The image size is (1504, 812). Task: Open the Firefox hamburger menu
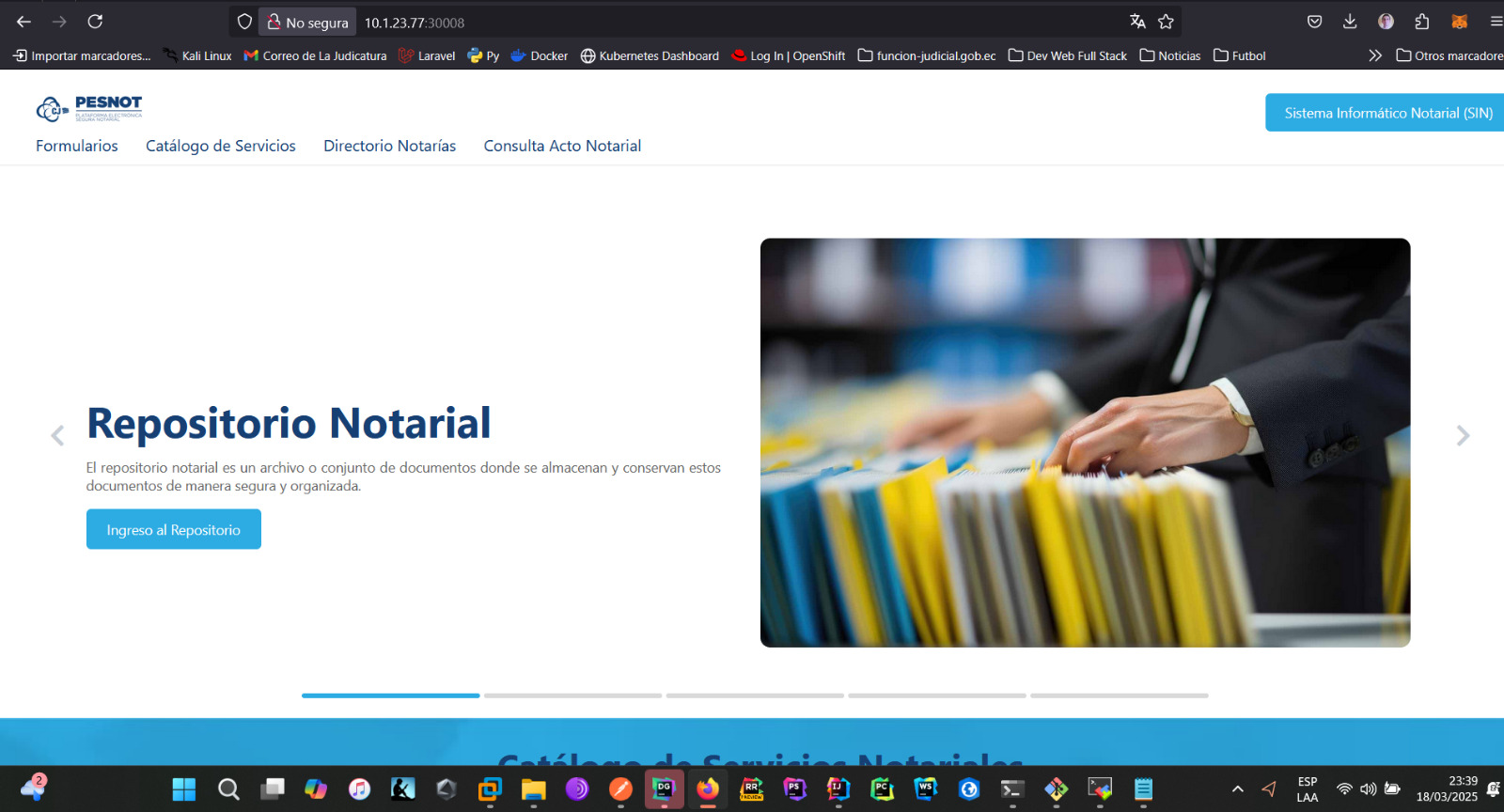coord(1495,22)
